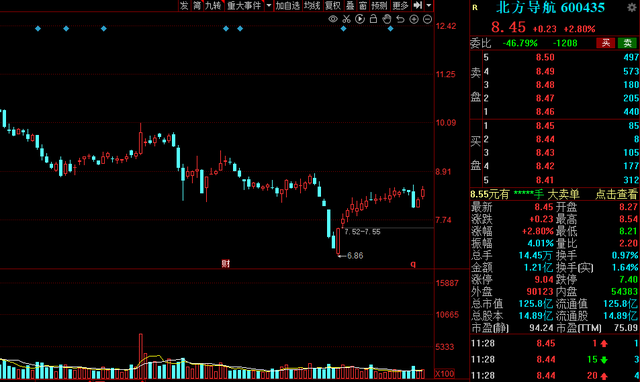
Task: Click the red up arrow in 20 trade row
Action: coord(604,376)
